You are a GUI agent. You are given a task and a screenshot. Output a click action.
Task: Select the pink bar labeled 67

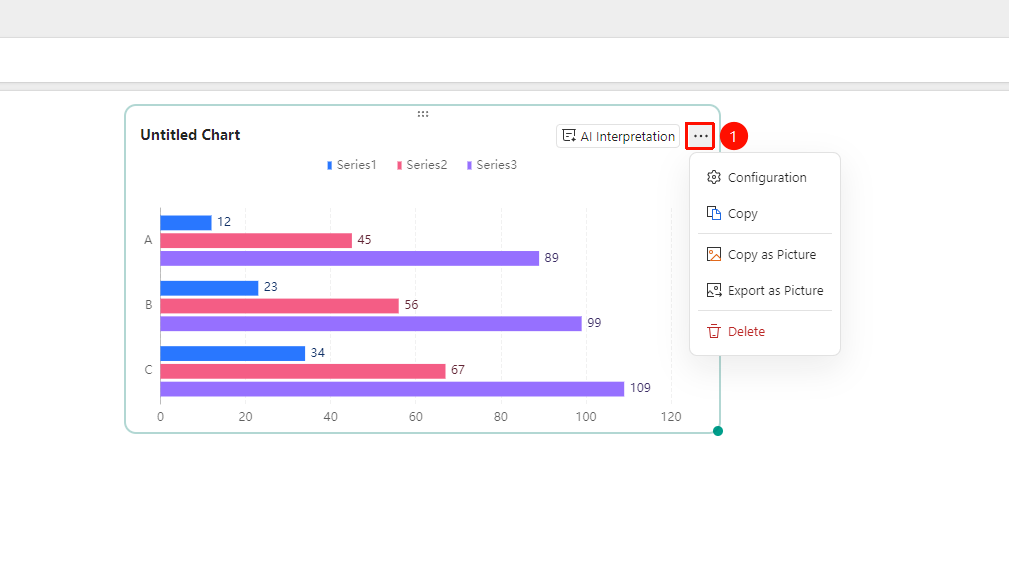point(302,371)
